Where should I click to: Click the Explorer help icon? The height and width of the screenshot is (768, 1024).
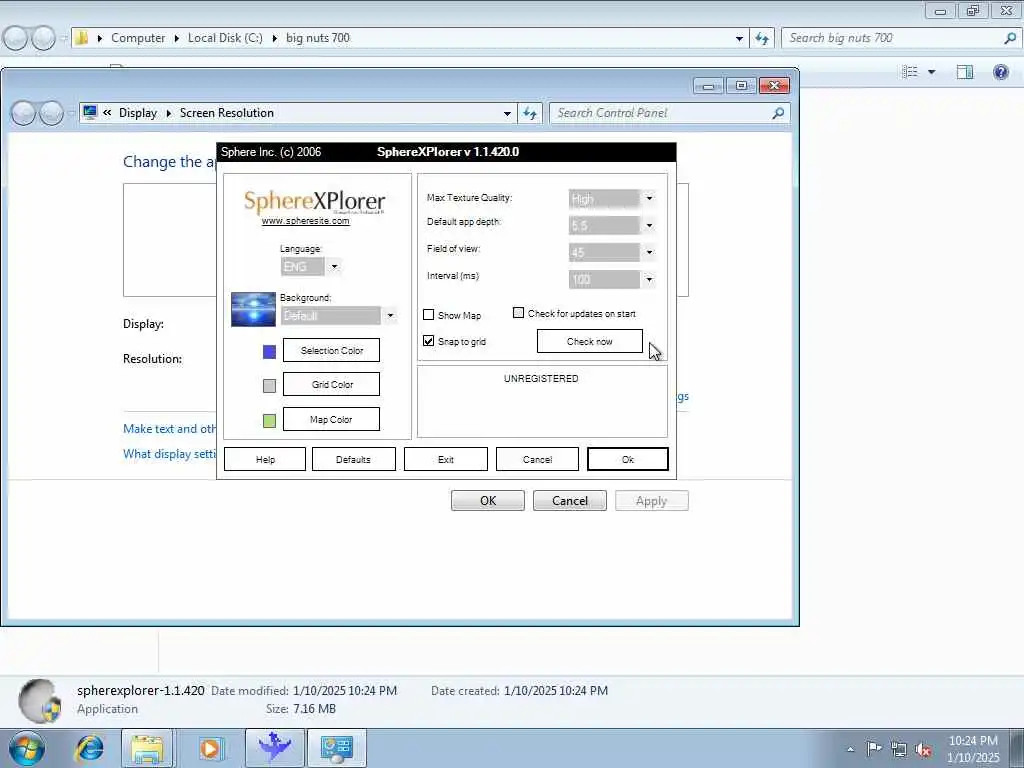click(x=1000, y=71)
